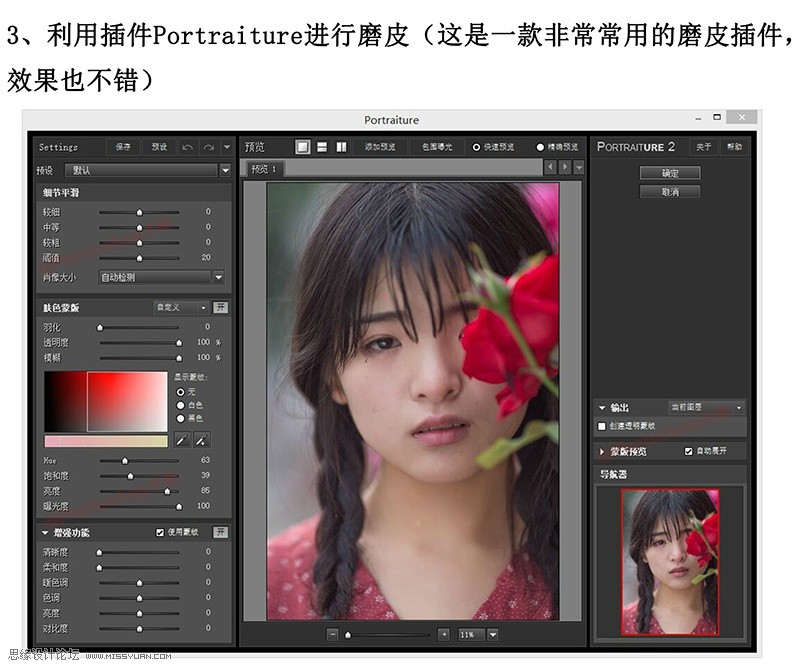Click 确定 OK button

[670, 173]
